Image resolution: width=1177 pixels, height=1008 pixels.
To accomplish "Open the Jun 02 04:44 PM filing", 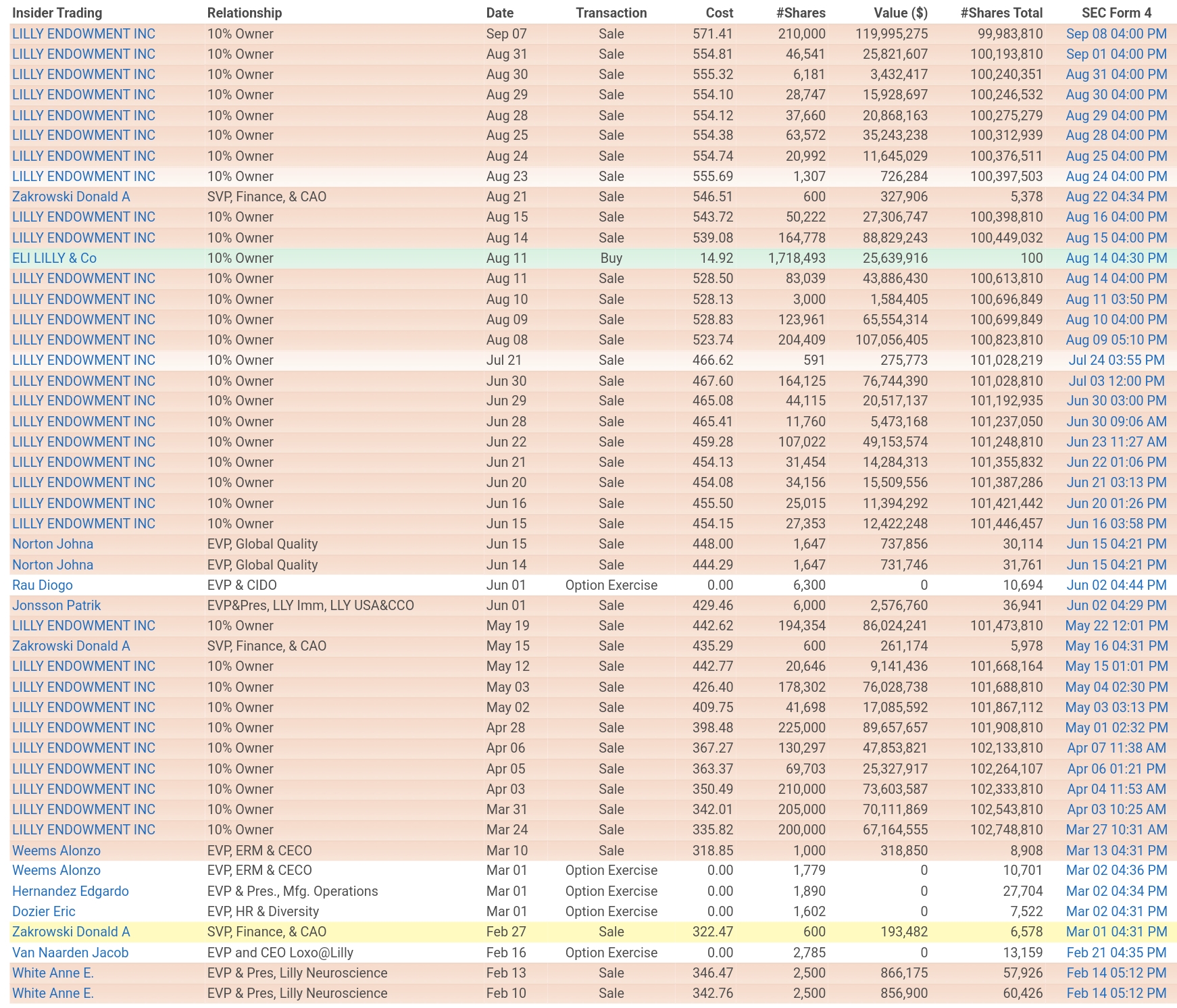I will (x=1116, y=585).
